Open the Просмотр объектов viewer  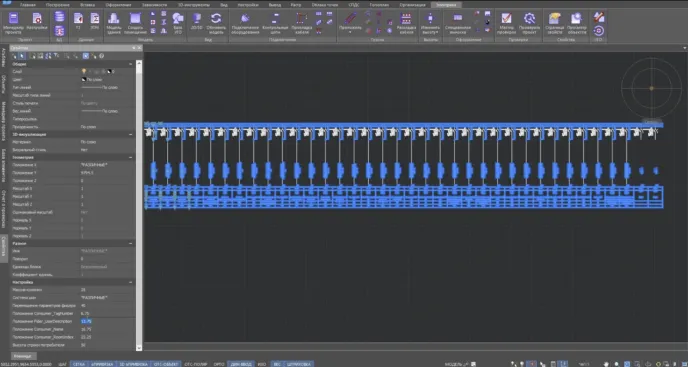pos(577,22)
